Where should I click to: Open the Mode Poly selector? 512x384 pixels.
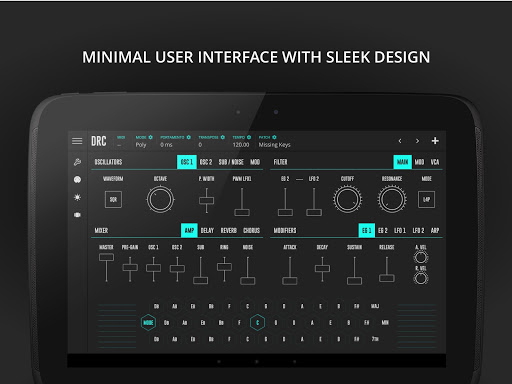point(141,145)
